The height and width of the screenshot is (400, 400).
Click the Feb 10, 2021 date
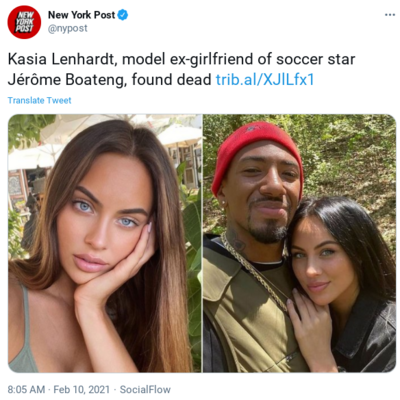point(81,389)
